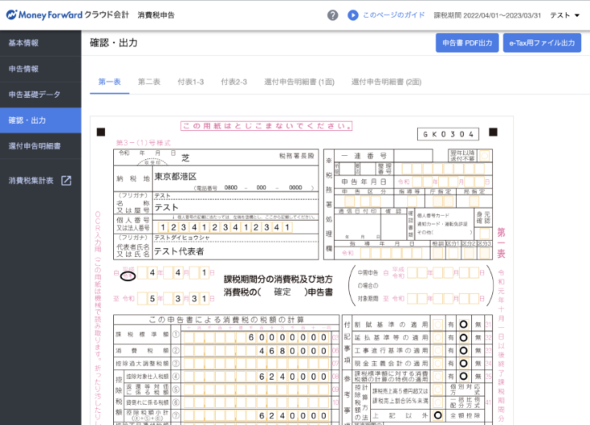
Task: Click e-Tax用ファイル出力 button
Action: 542,43
